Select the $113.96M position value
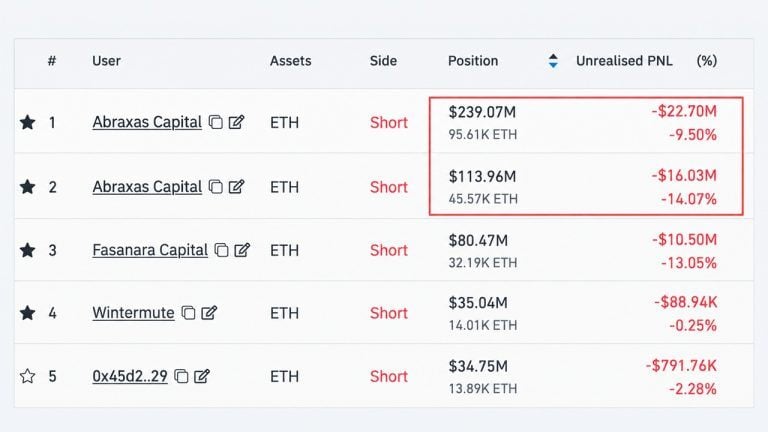 point(482,176)
